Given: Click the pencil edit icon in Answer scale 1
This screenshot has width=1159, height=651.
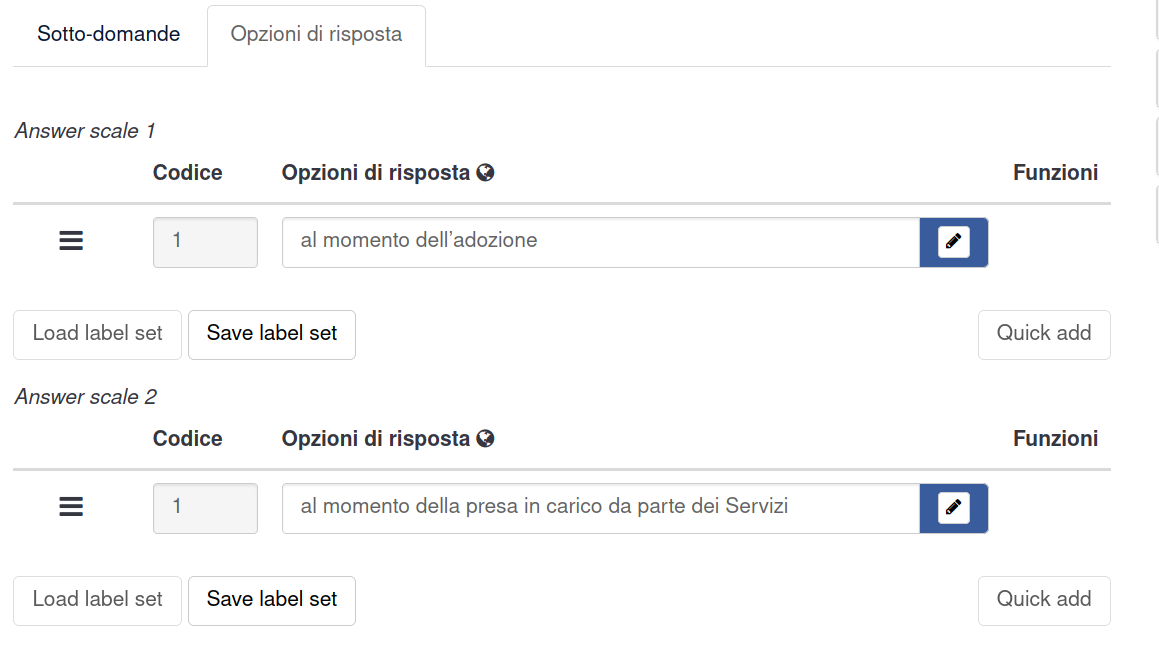Looking at the screenshot, I should (954, 242).
